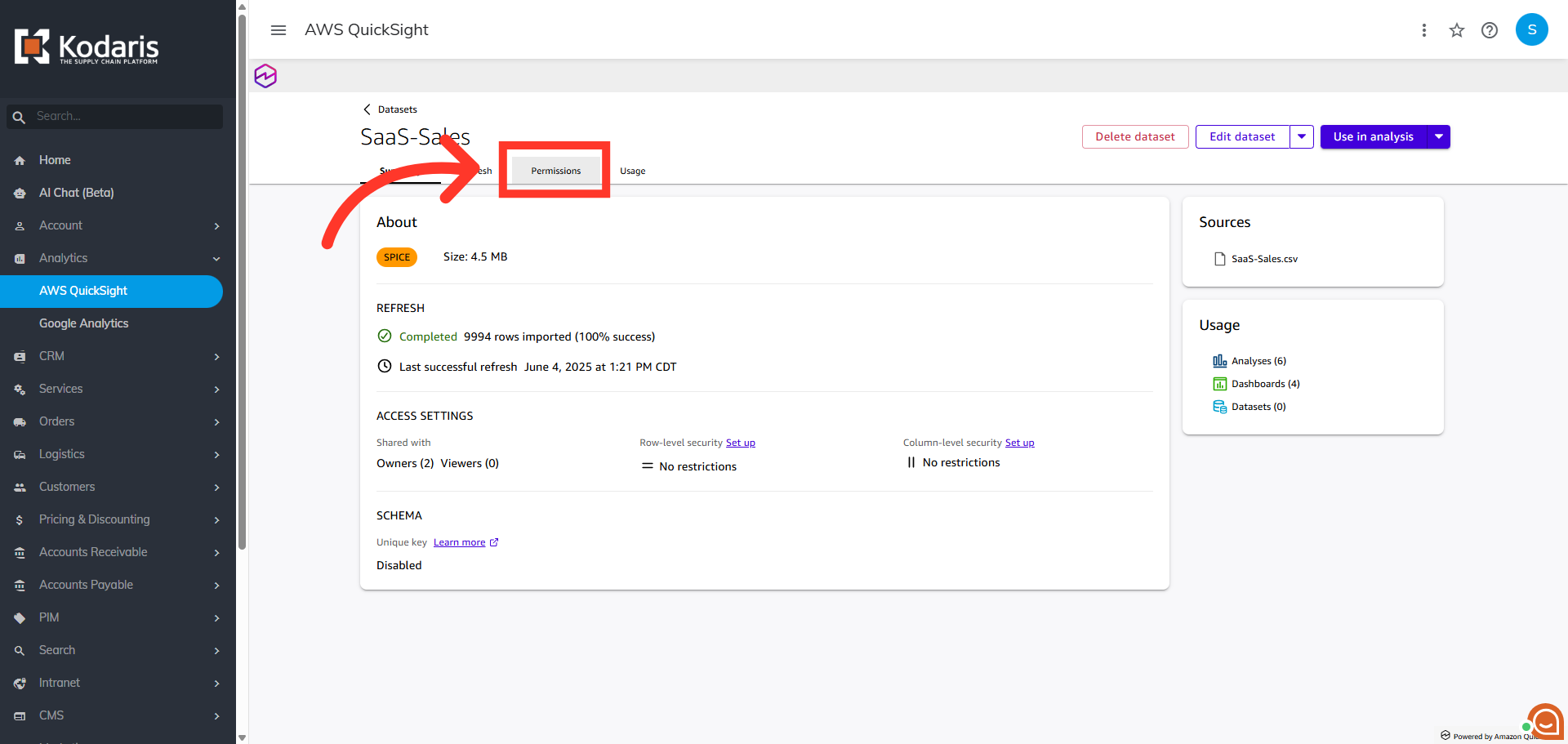1568x744 pixels.
Task: Open the Use in analysis dropdown arrow
Action: tap(1439, 136)
